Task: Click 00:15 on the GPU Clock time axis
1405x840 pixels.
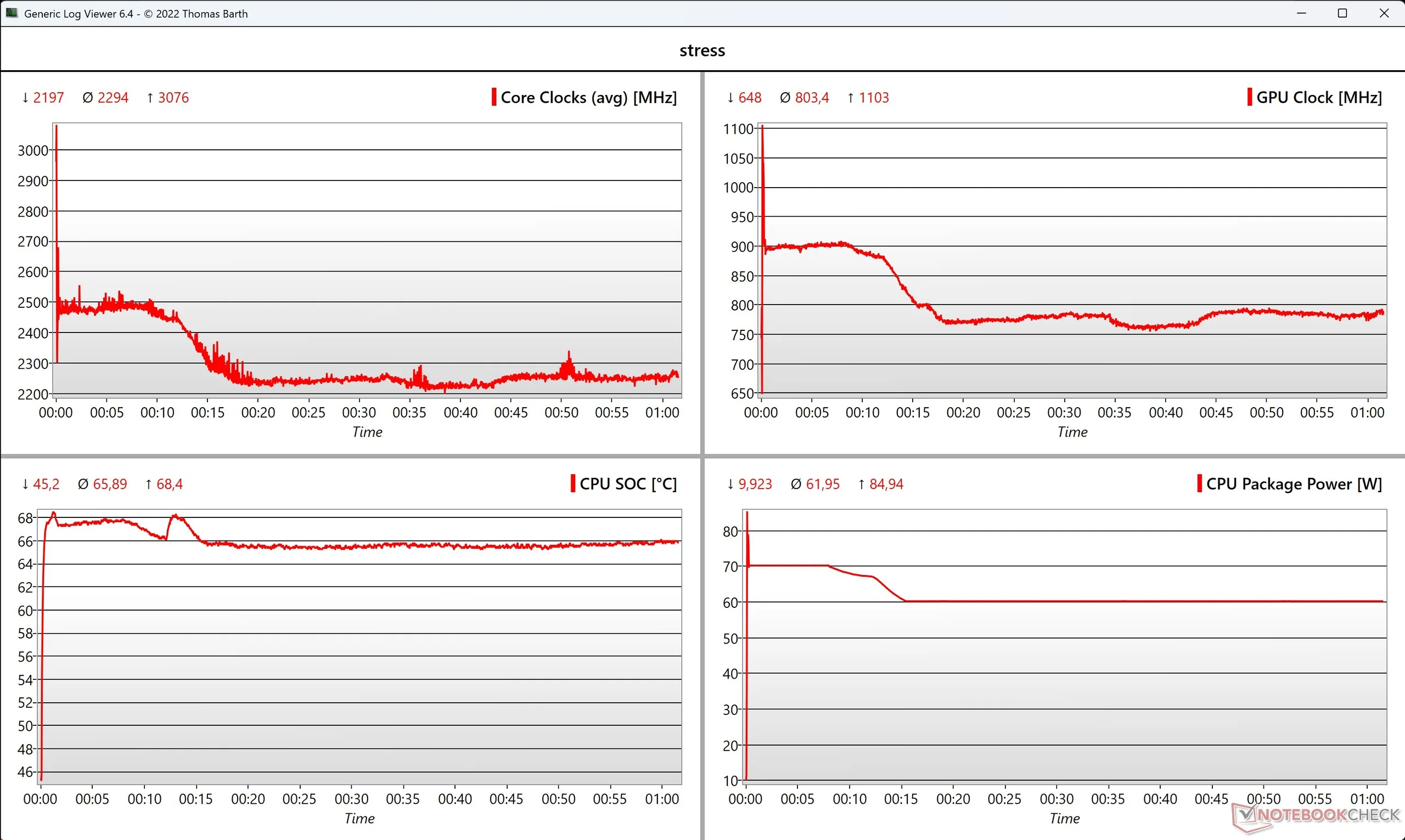Action: 913,413
